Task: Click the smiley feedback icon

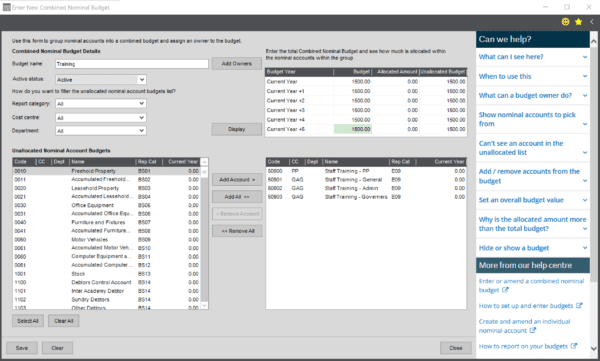Action: click(x=565, y=22)
